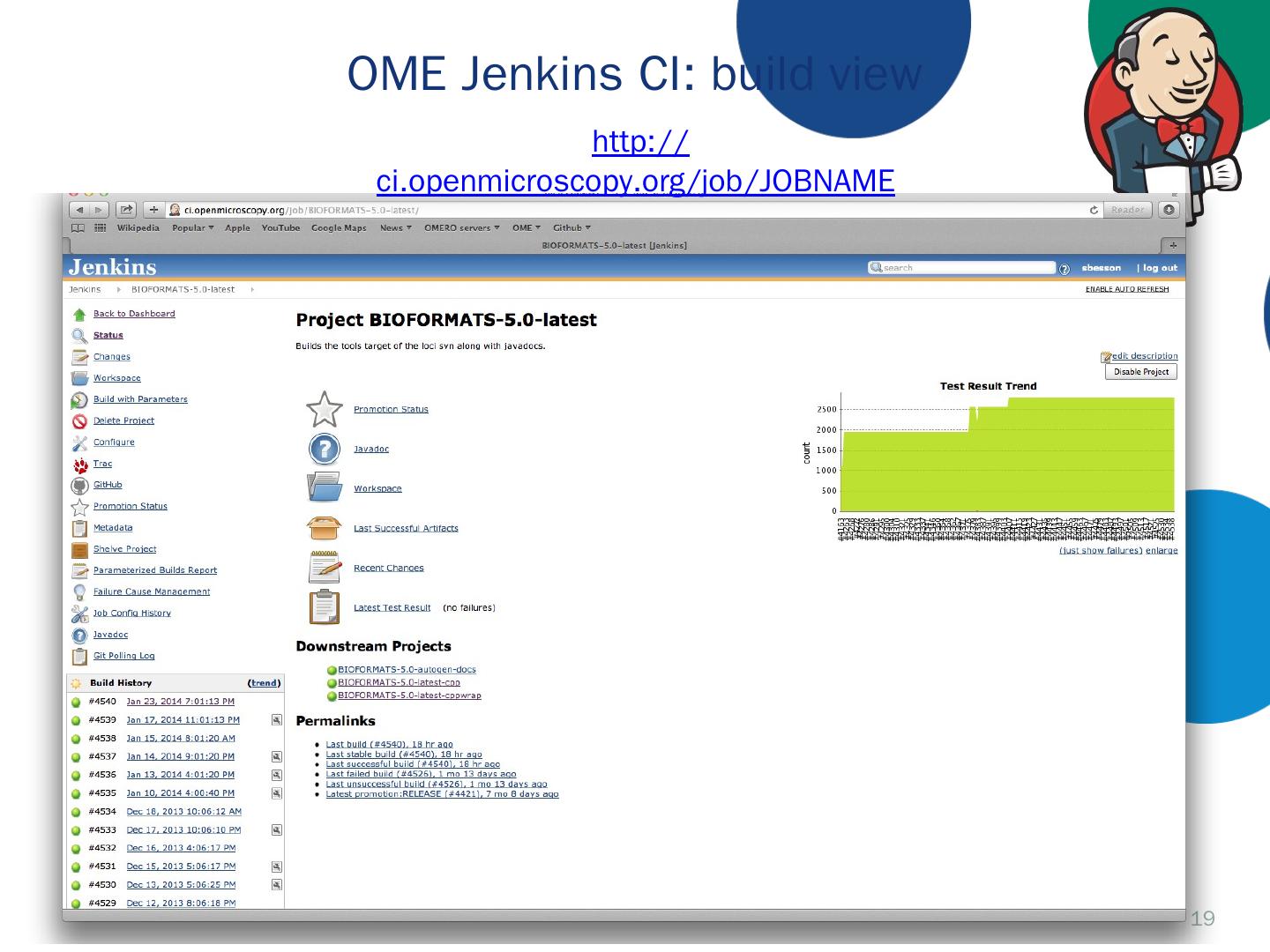
Task: Open a new tab with the plus button
Action: (1173, 245)
